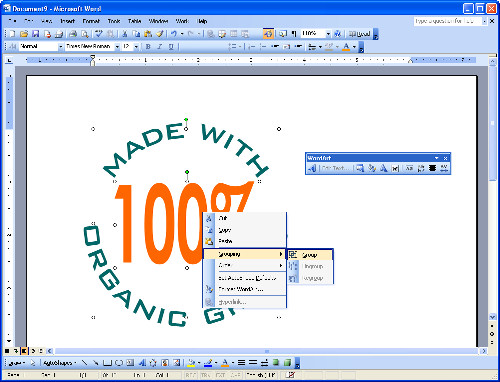Apply Font Color in Drawing toolbar

[225, 363]
